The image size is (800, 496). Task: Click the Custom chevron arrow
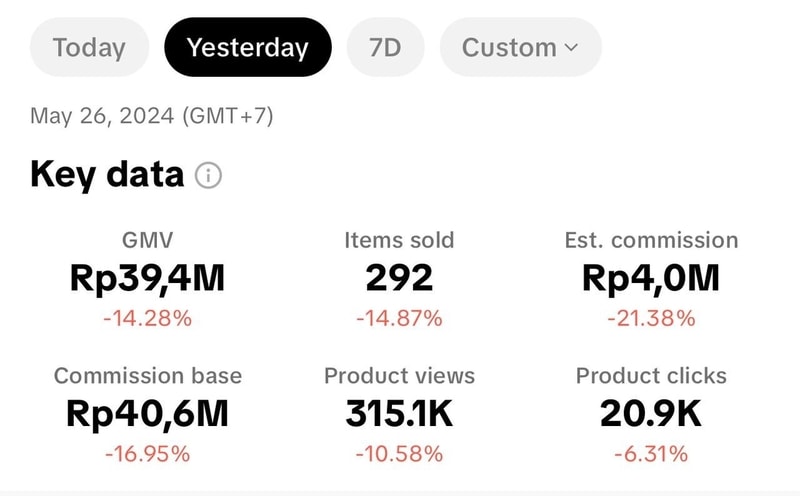[x=571, y=47]
